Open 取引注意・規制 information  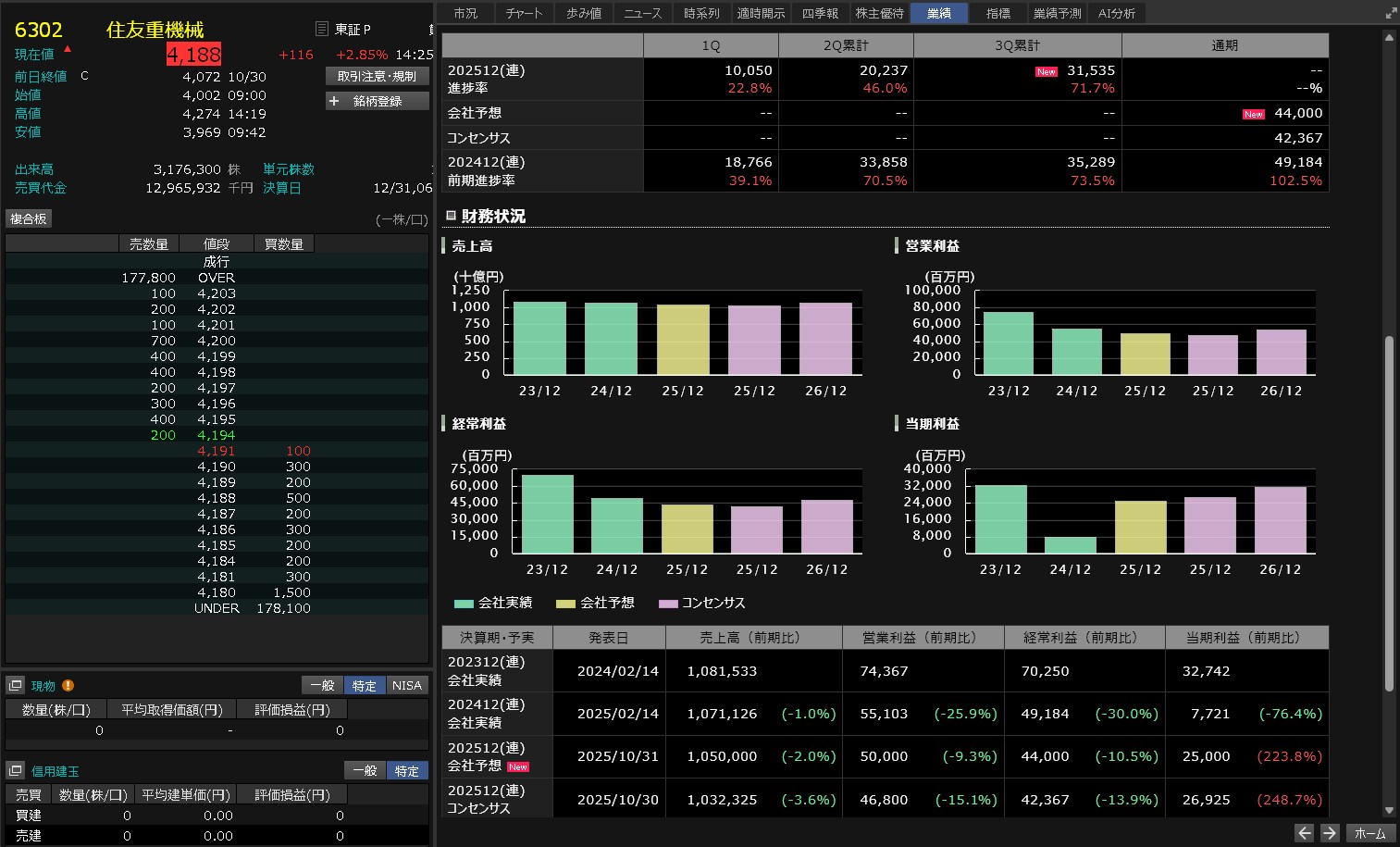(x=378, y=77)
